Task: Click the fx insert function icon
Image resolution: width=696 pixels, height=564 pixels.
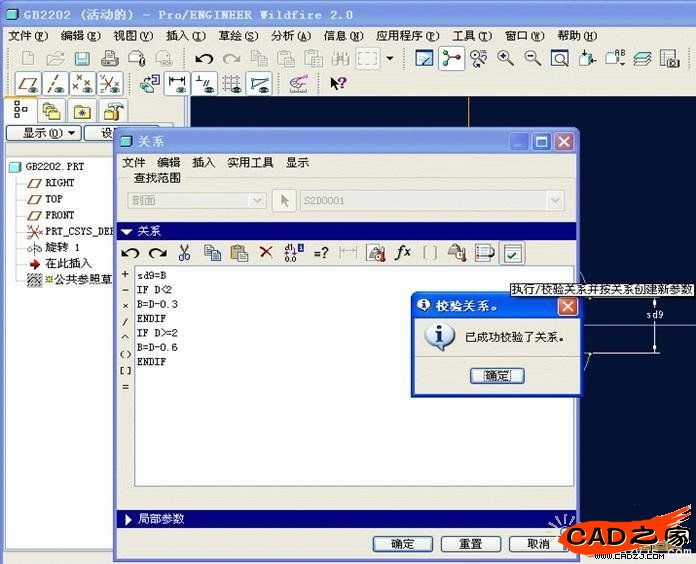Action: 403,253
